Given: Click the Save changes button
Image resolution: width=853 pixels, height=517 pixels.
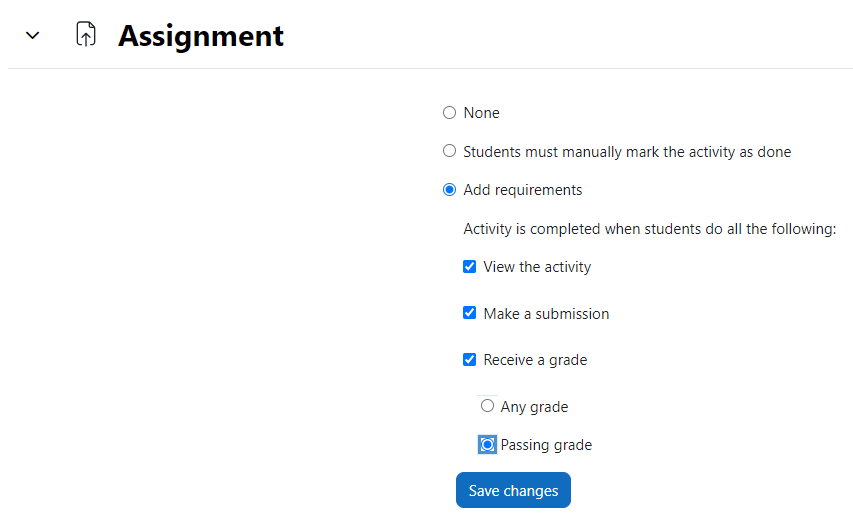Looking at the screenshot, I should 514,490.
